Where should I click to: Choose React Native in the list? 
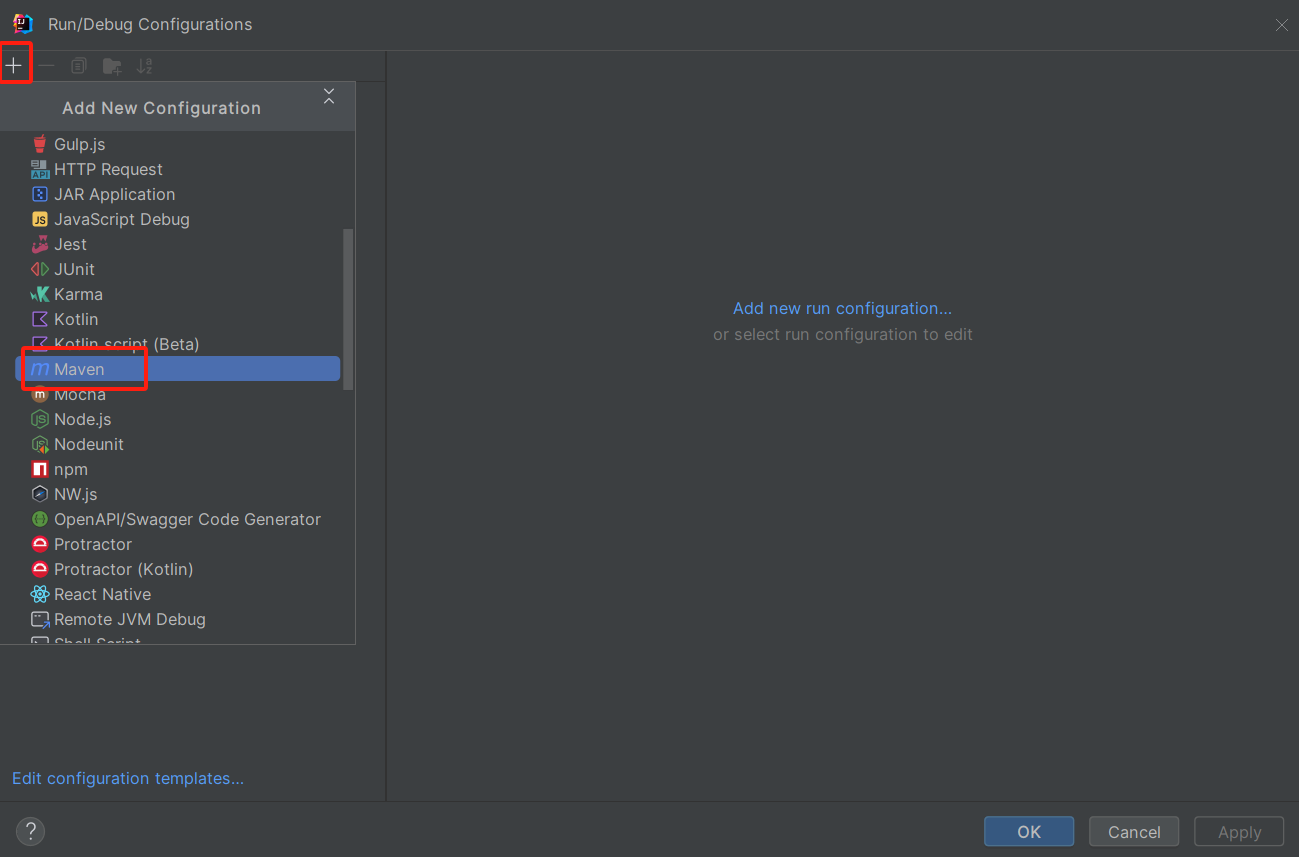[102, 594]
